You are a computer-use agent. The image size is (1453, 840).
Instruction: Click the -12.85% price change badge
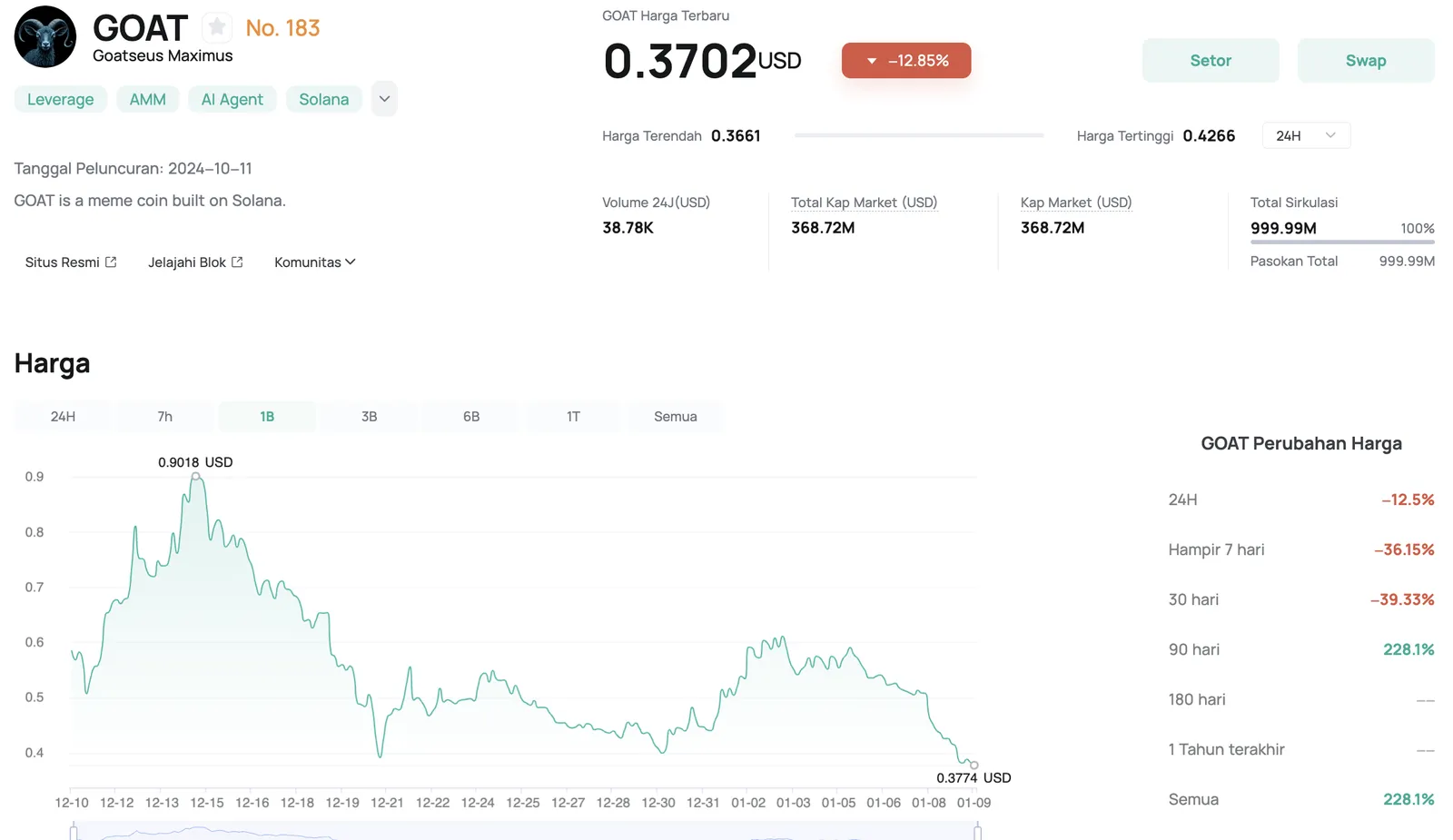click(x=906, y=61)
